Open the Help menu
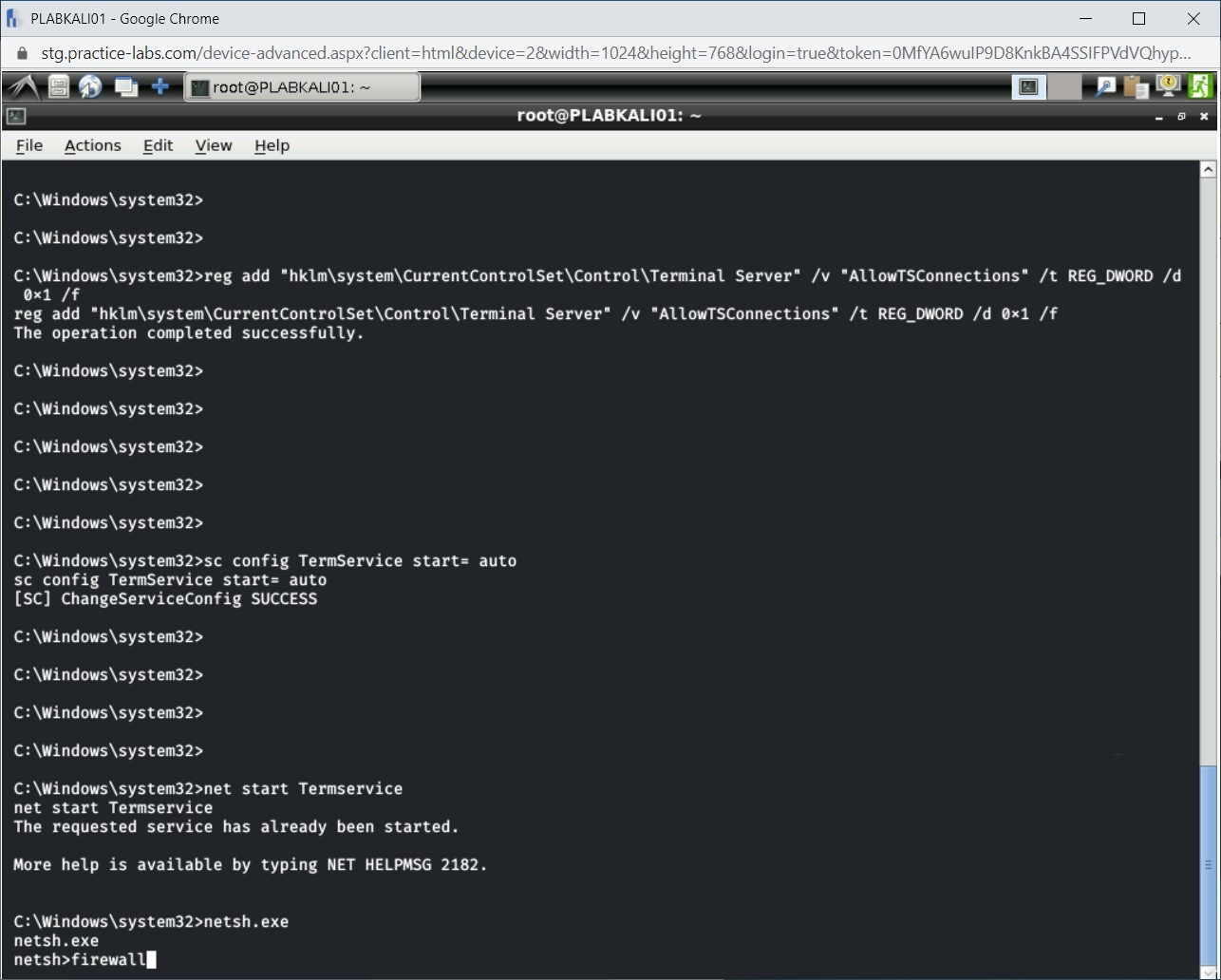 tap(272, 145)
